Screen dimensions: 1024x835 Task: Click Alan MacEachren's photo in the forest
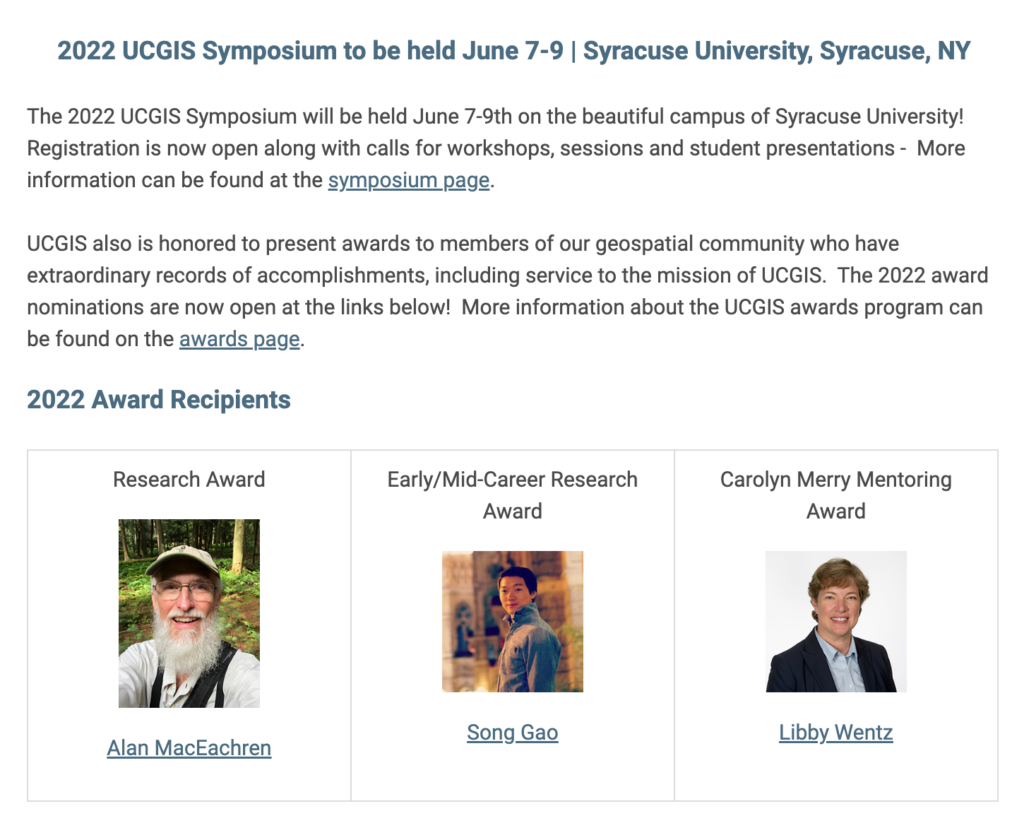[x=189, y=613]
